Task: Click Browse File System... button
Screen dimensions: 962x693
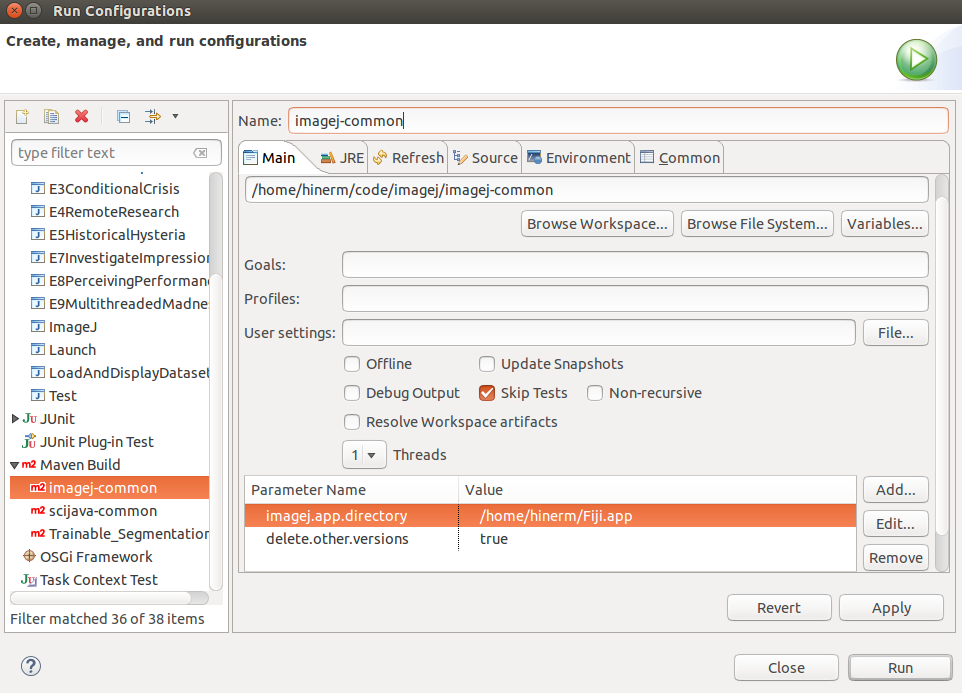Action: pos(757,224)
